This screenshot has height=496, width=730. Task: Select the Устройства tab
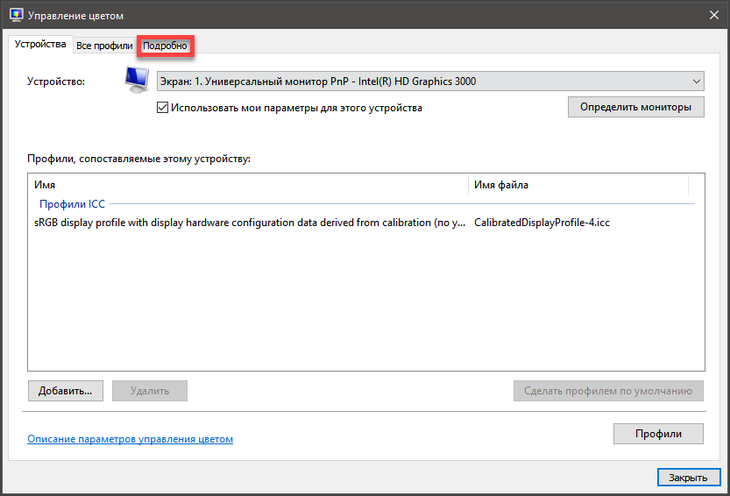41,44
